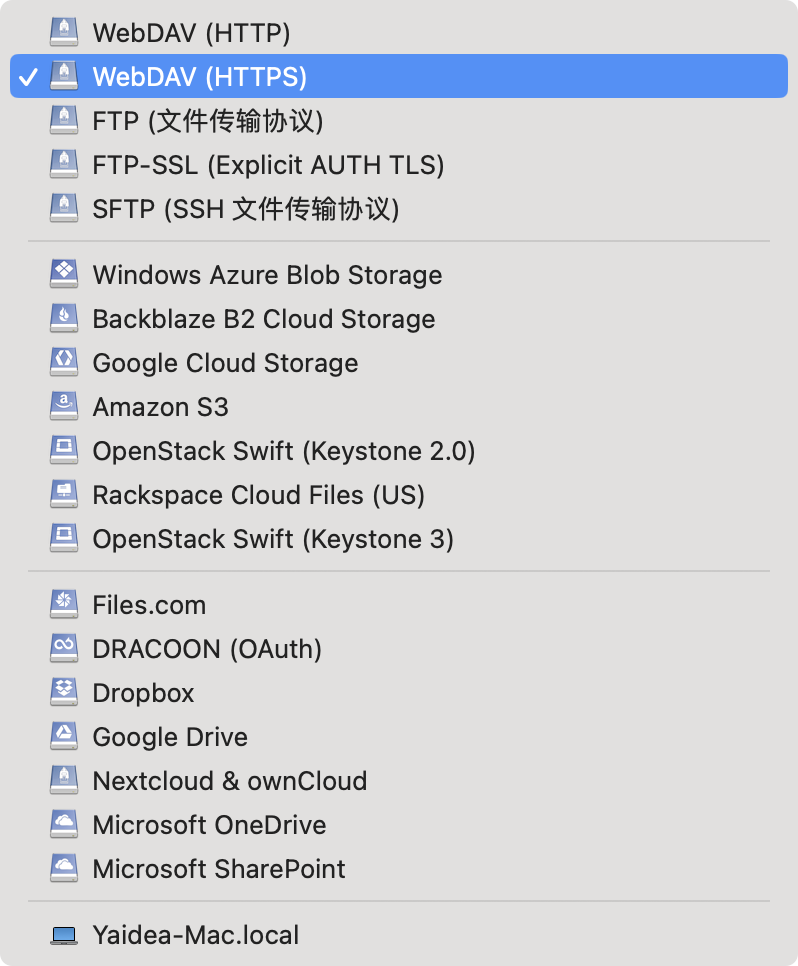Click the Google Drive icon
798x966 pixels.
(x=64, y=736)
